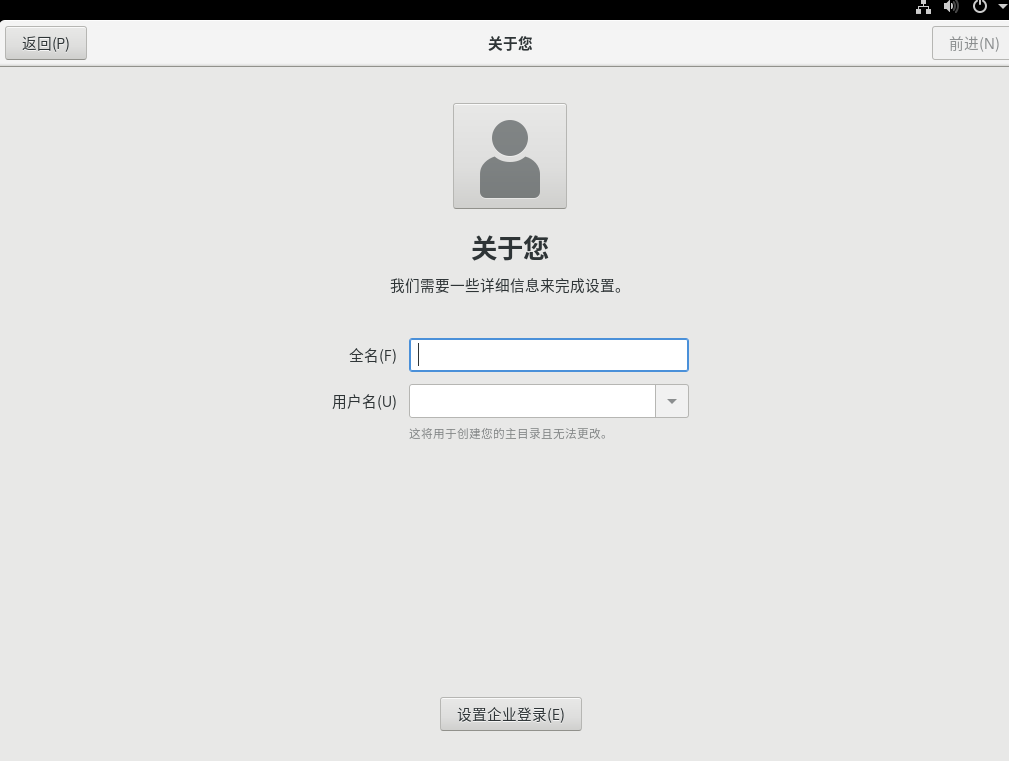Image resolution: width=1009 pixels, height=761 pixels.
Task: Click the 关于您 title in header bar
Action: (x=510, y=44)
